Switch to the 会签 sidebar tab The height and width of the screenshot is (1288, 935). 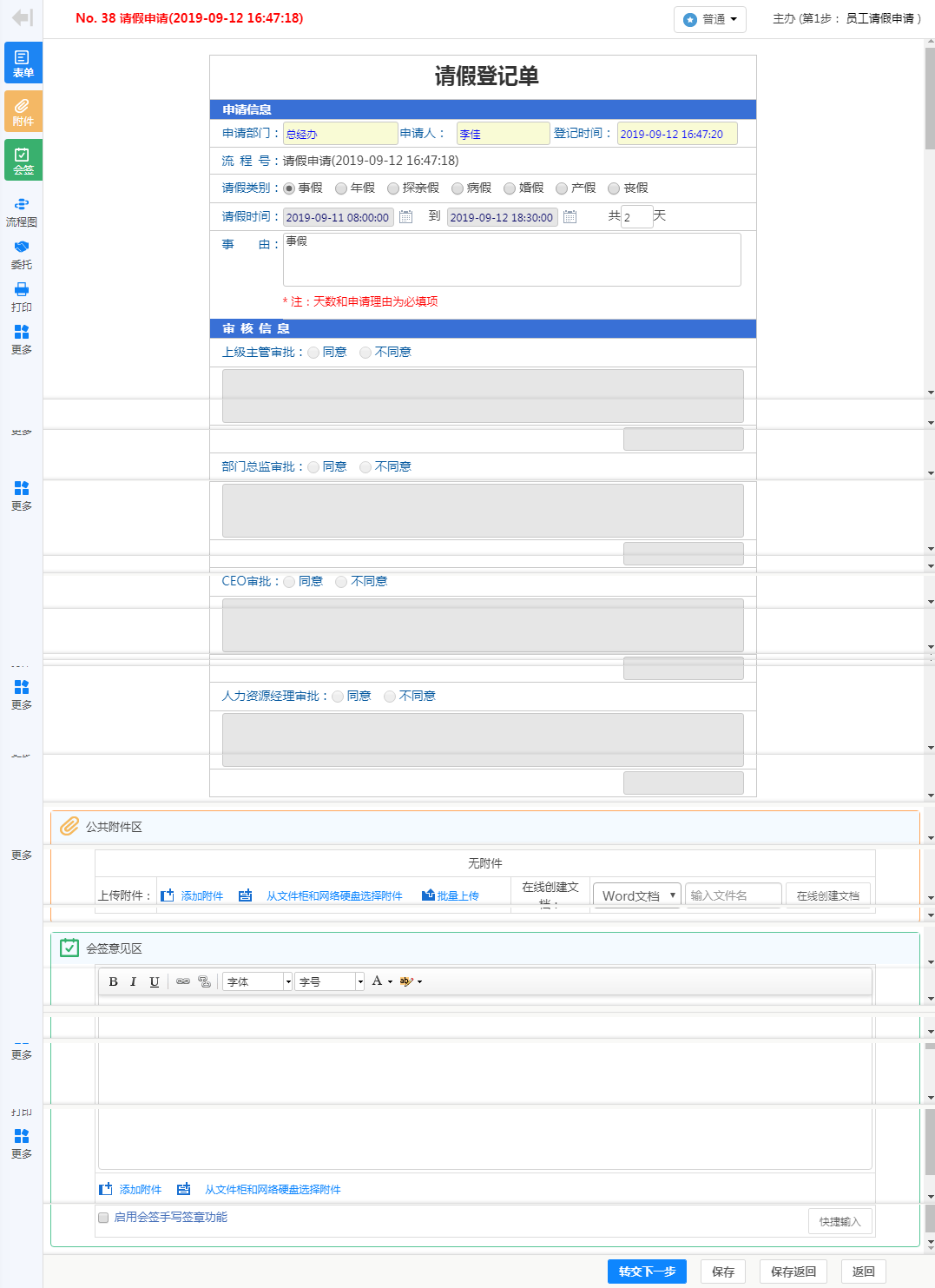point(23,160)
